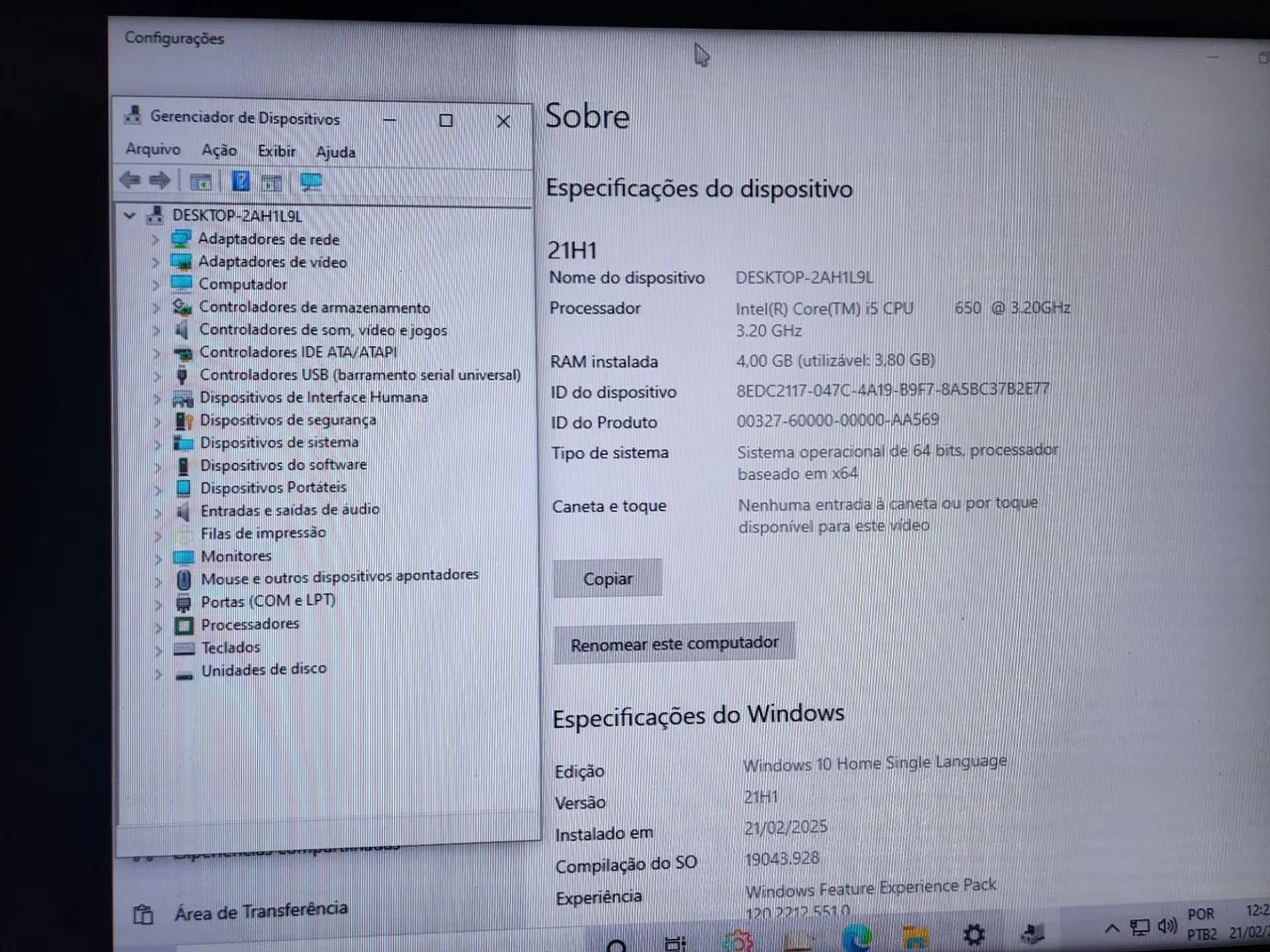Screen dimensions: 1270x952
Task: Click Renomear este computador button
Action: (x=675, y=644)
